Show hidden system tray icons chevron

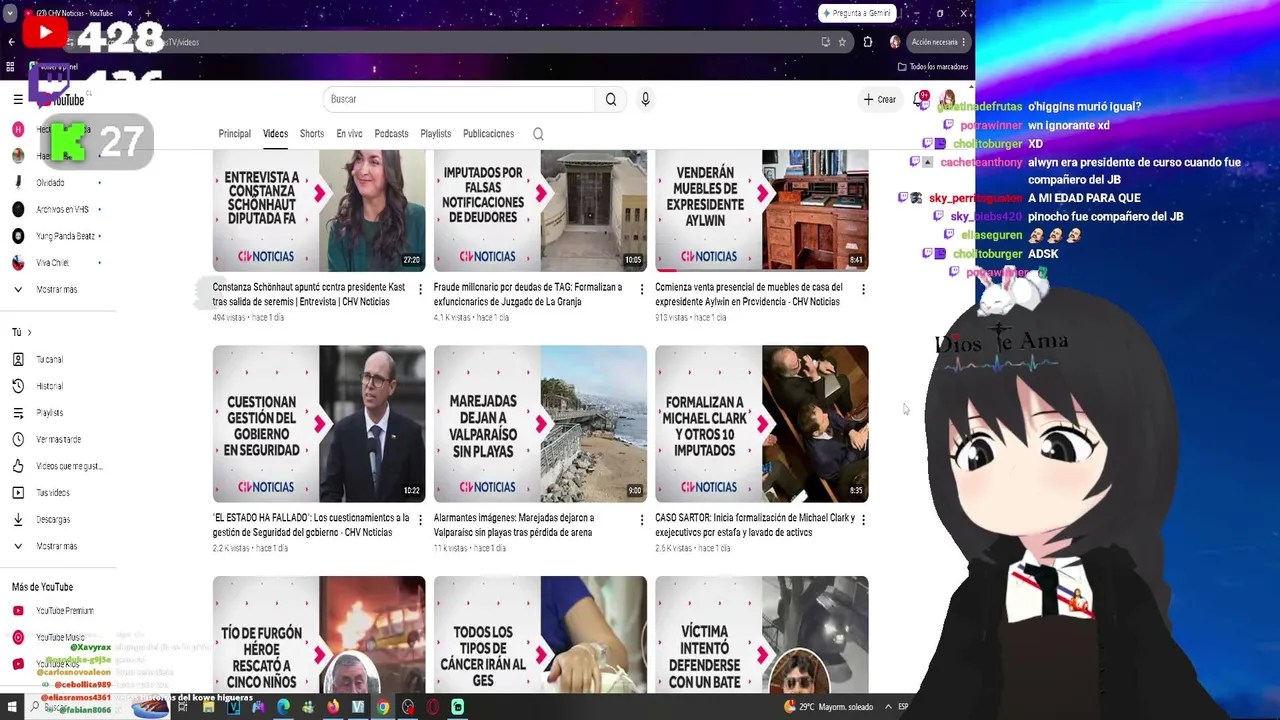pos(887,707)
